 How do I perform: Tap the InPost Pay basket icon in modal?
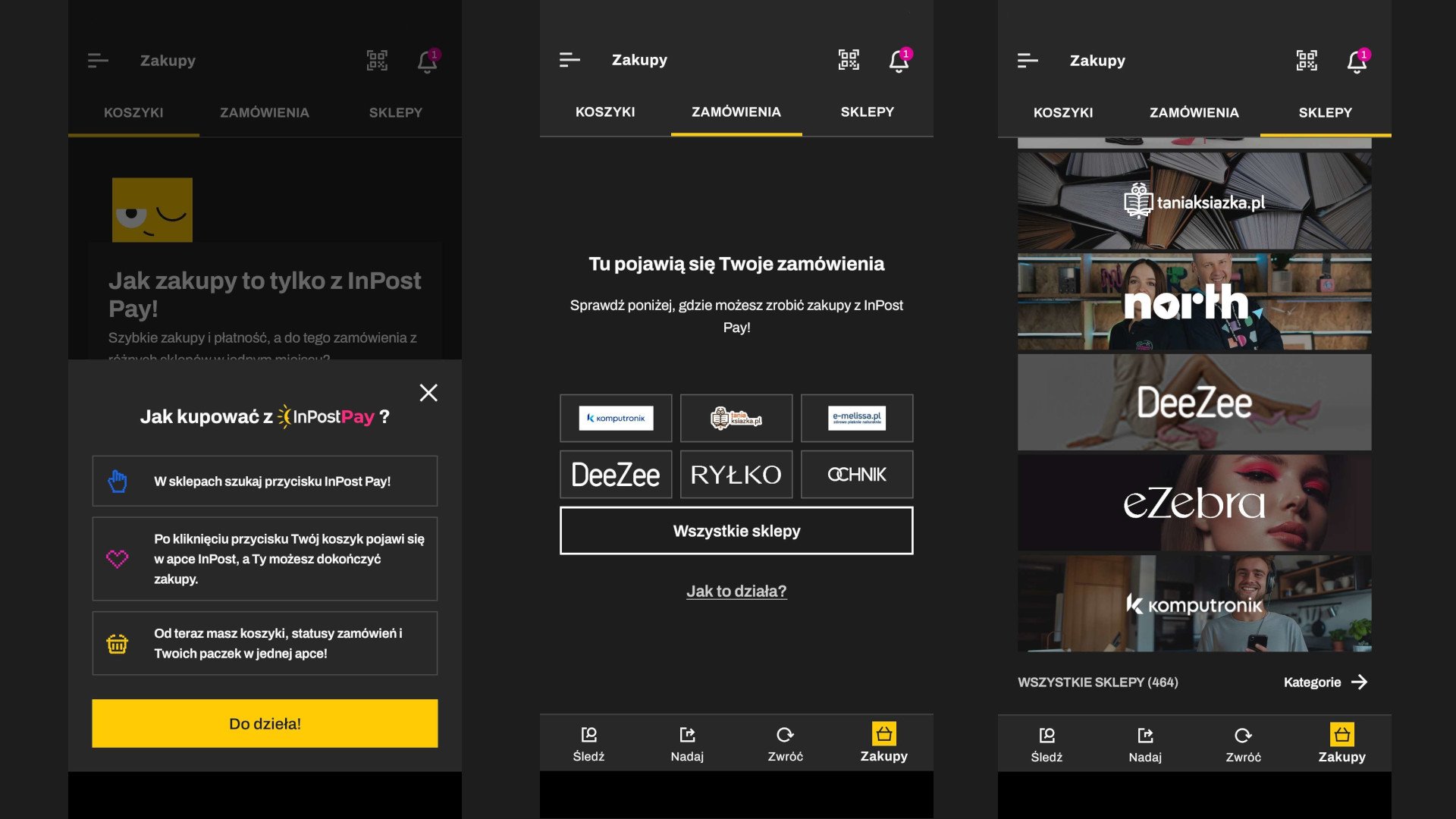click(118, 643)
